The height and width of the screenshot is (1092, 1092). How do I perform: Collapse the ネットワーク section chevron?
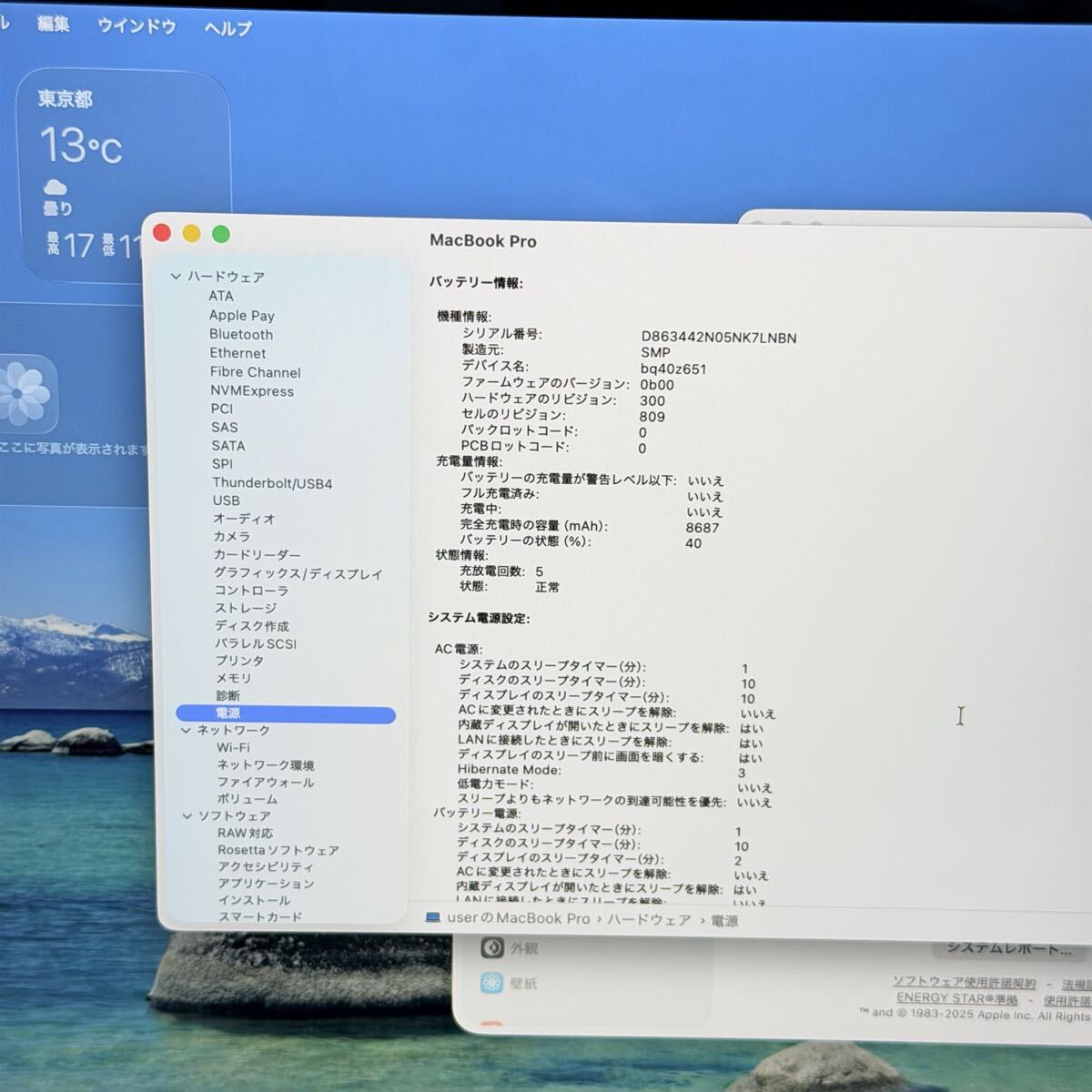[x=186, y=730]
